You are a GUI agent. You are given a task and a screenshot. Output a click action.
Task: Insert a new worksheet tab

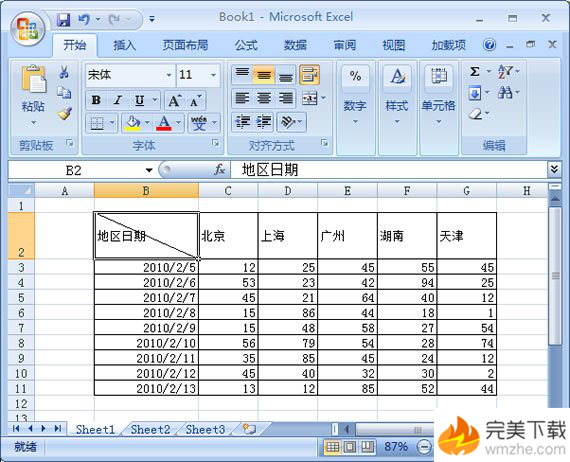(x=249, y=429)
